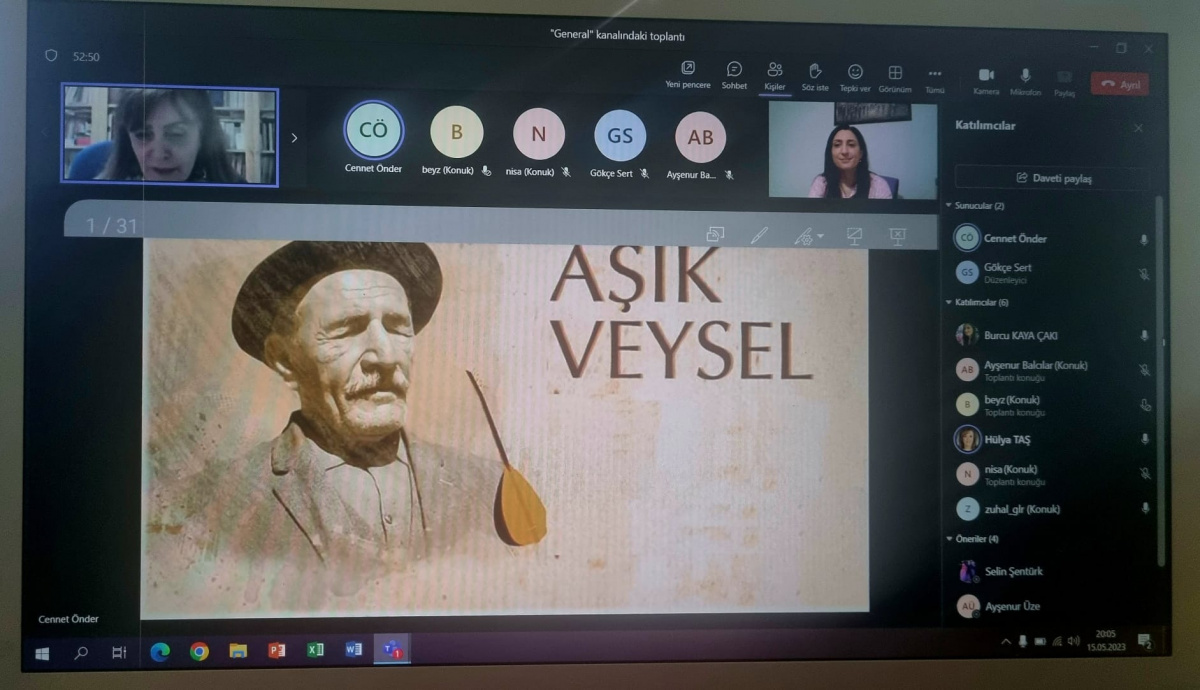This screenshot has height=690, width=1200.
Task: Open Windows taskbar search
Action: [x=81, y=653]
